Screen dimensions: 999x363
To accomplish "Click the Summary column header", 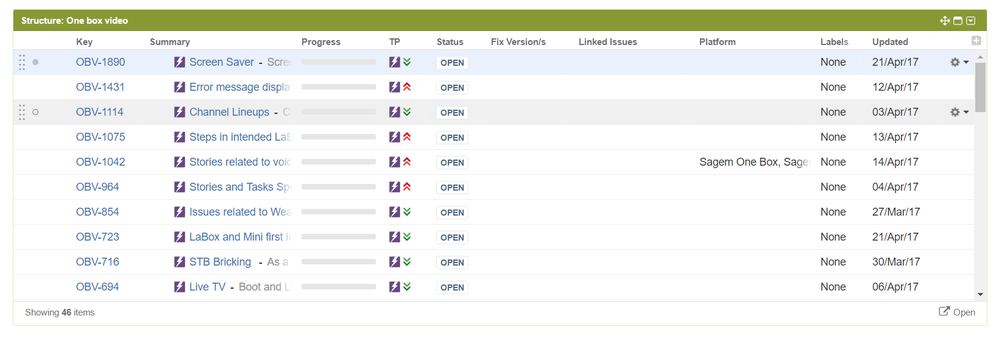I will click(x=169, y=42).
